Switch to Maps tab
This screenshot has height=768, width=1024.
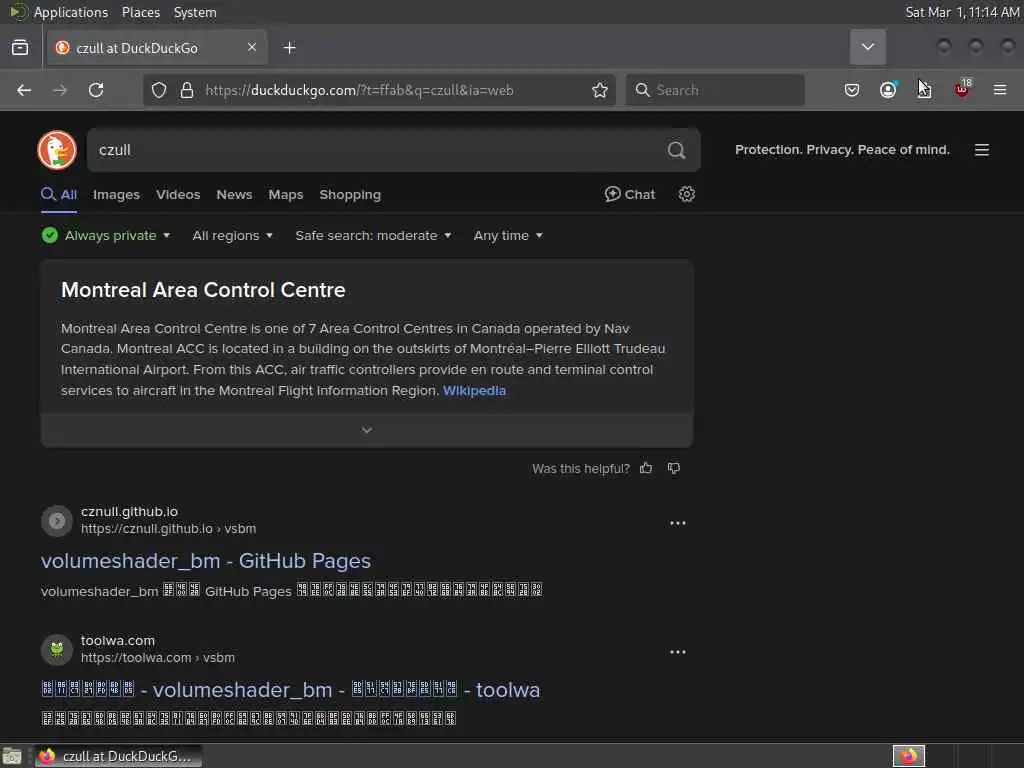(285, 195)
